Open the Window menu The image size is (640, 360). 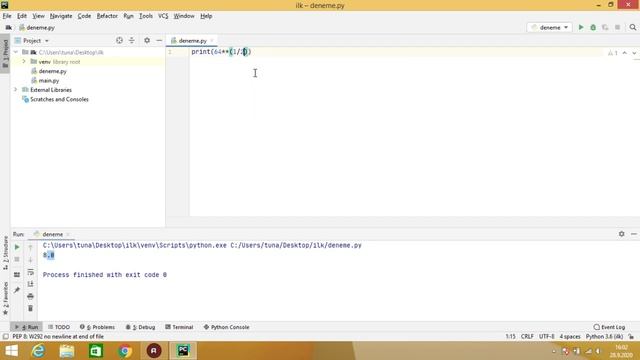(x=184, y=16)
